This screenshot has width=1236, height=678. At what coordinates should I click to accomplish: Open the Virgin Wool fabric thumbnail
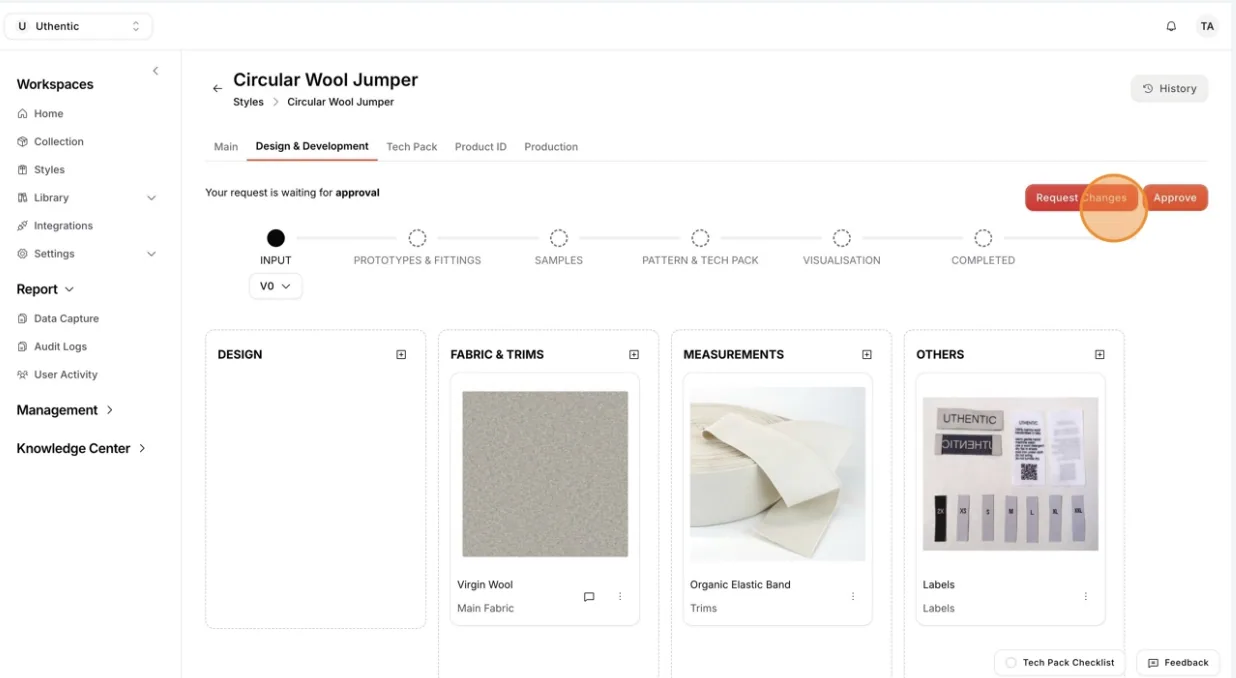(545, 474)
